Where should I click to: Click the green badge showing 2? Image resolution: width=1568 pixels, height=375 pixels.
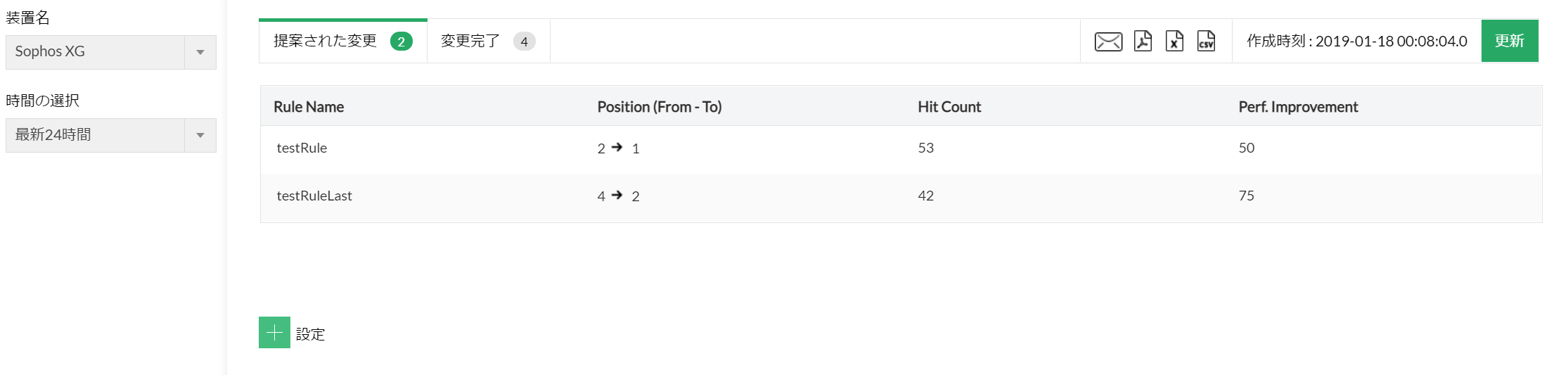(x=401, y=42)
